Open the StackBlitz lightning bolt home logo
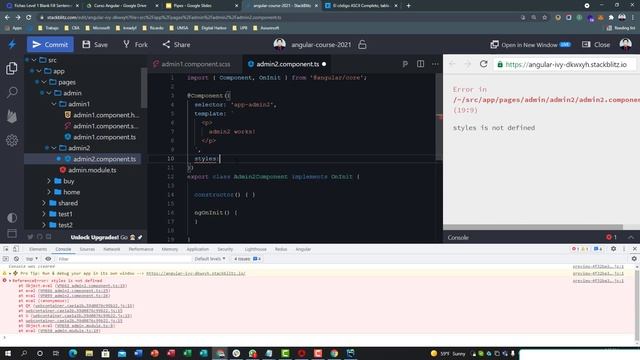This screenshot has height=360, width=640. pyautogui.click(x=12, y=44)
